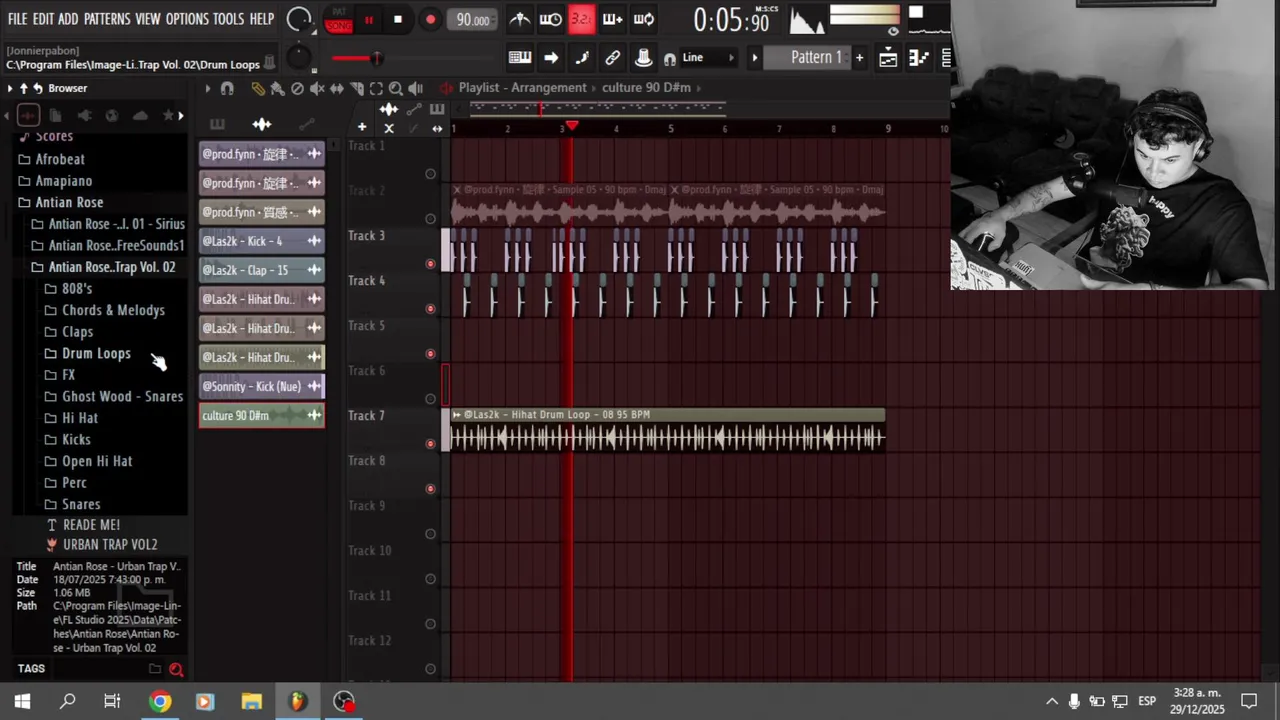Toggle playlist snap magnet icon
This screenshot has height=720, width=1280.
227,89
